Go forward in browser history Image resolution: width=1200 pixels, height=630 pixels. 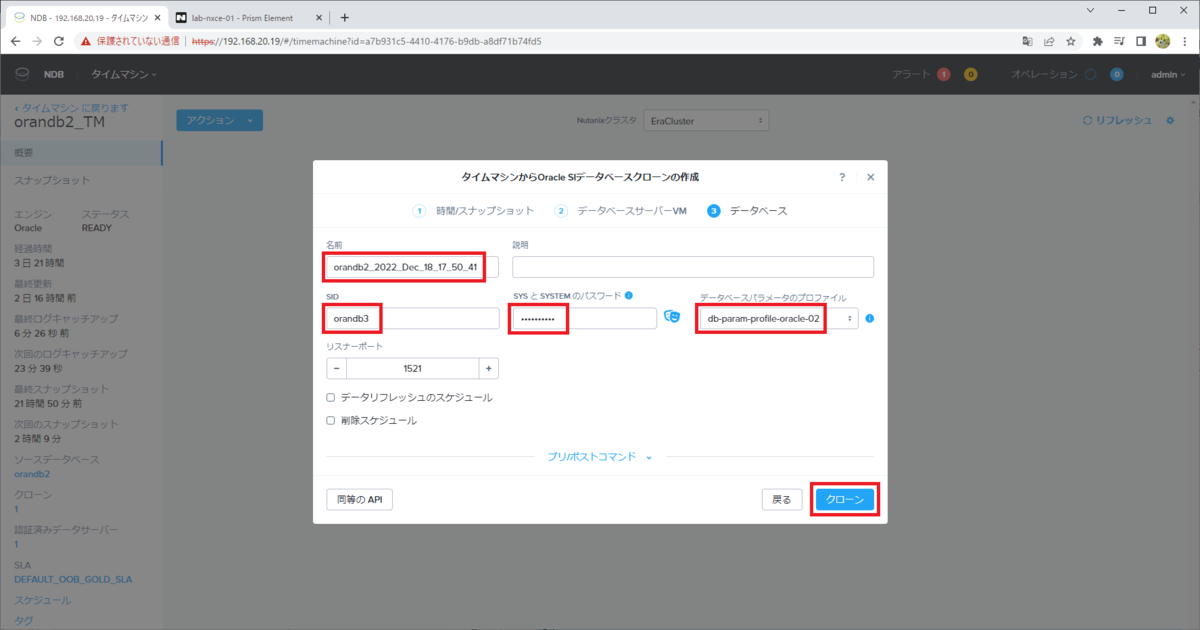coord(37,41)
